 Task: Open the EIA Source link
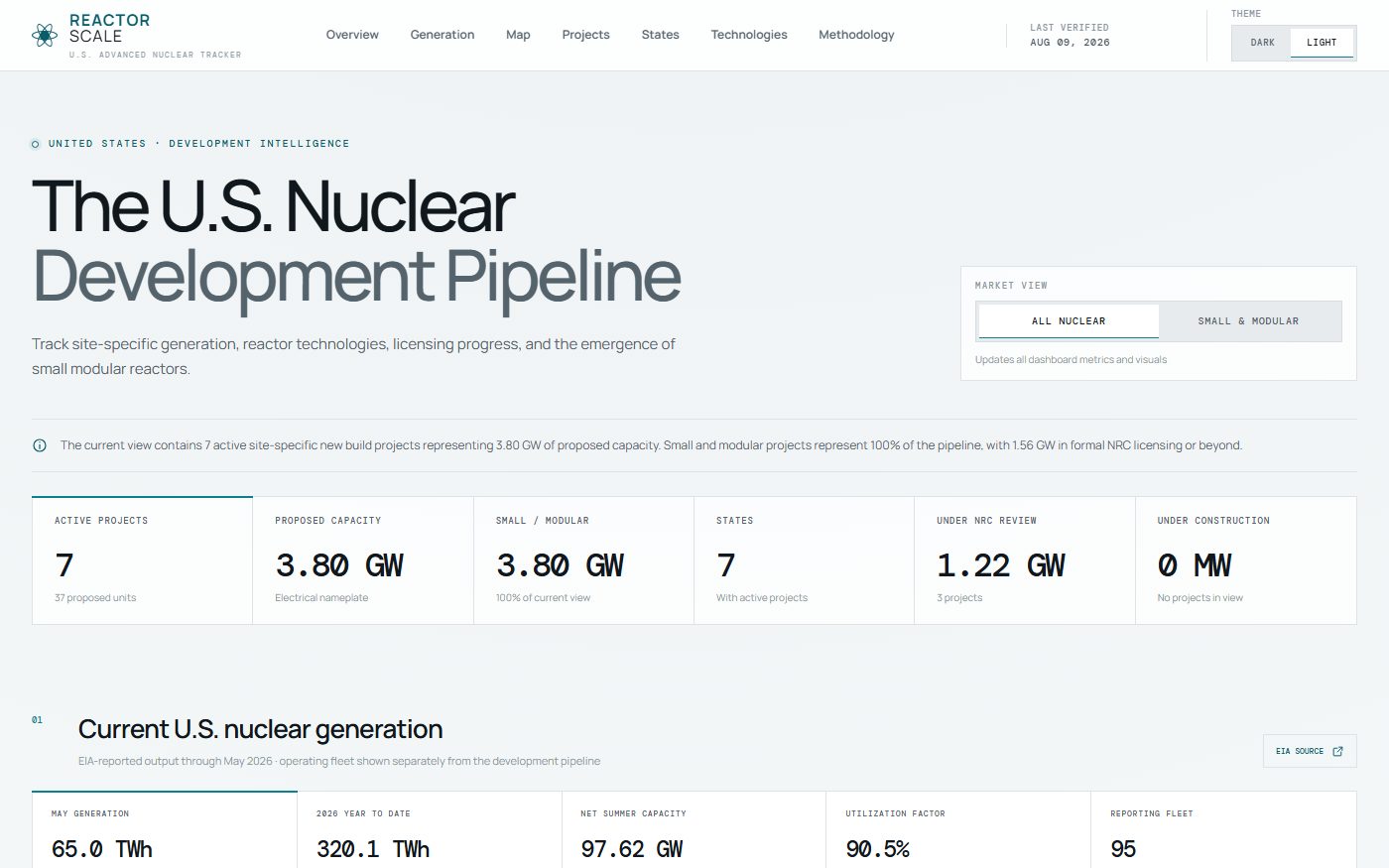(x=1310, y=751)
